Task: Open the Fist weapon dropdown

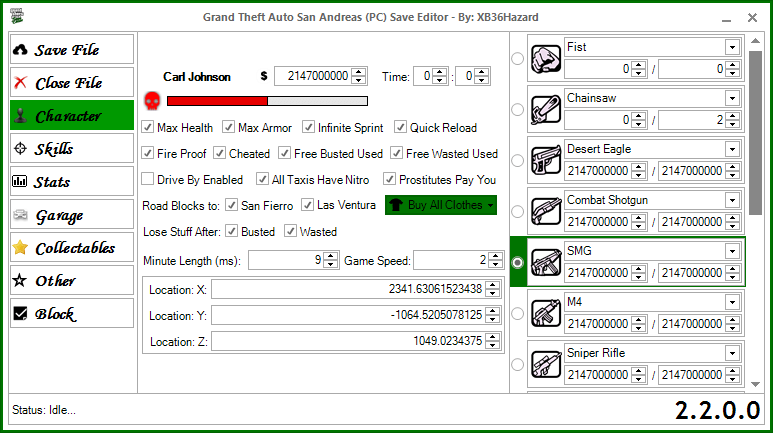Action: point(732,47)
